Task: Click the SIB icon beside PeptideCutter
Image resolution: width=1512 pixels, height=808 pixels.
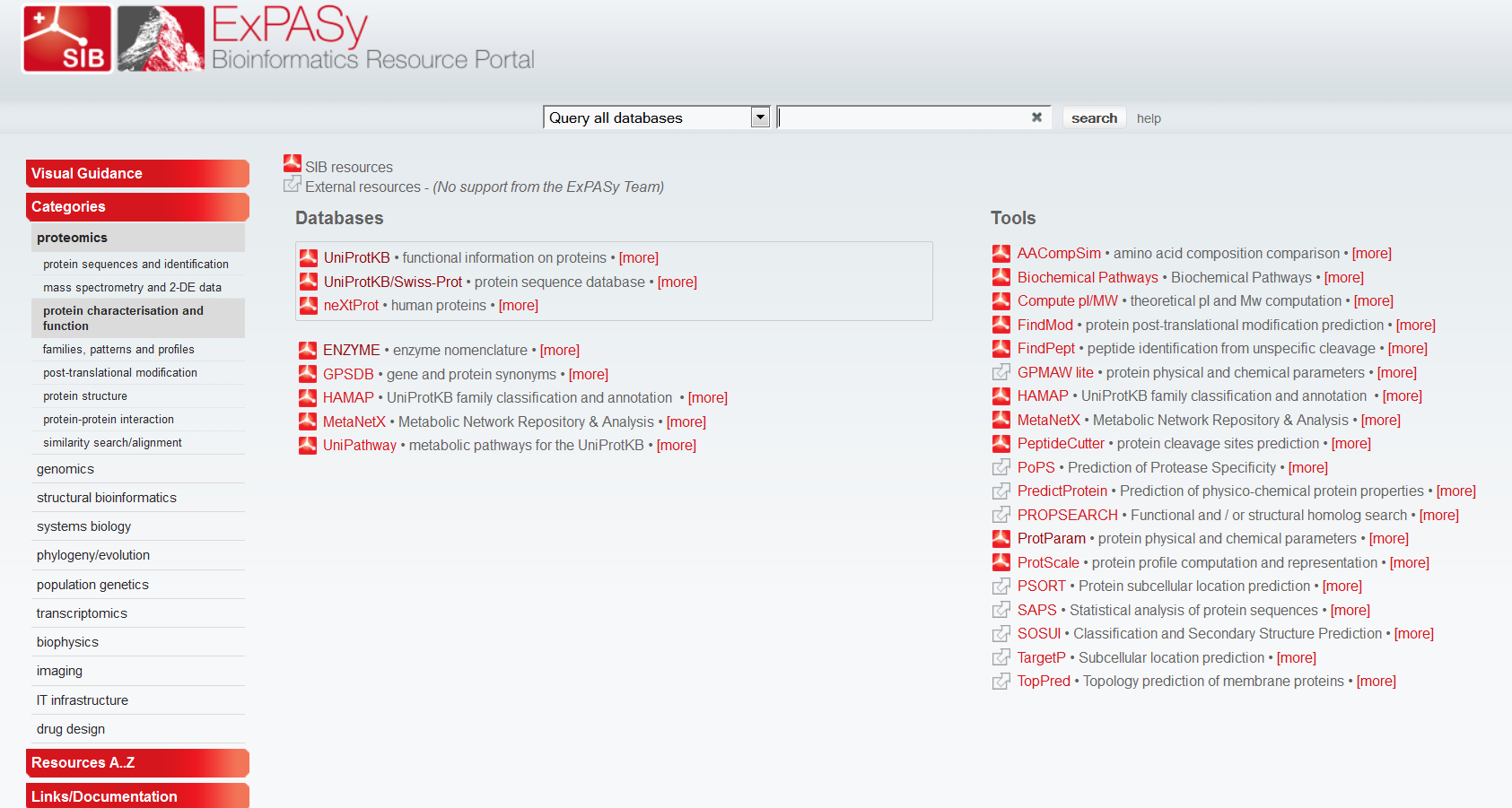Action: [1001, 443]
